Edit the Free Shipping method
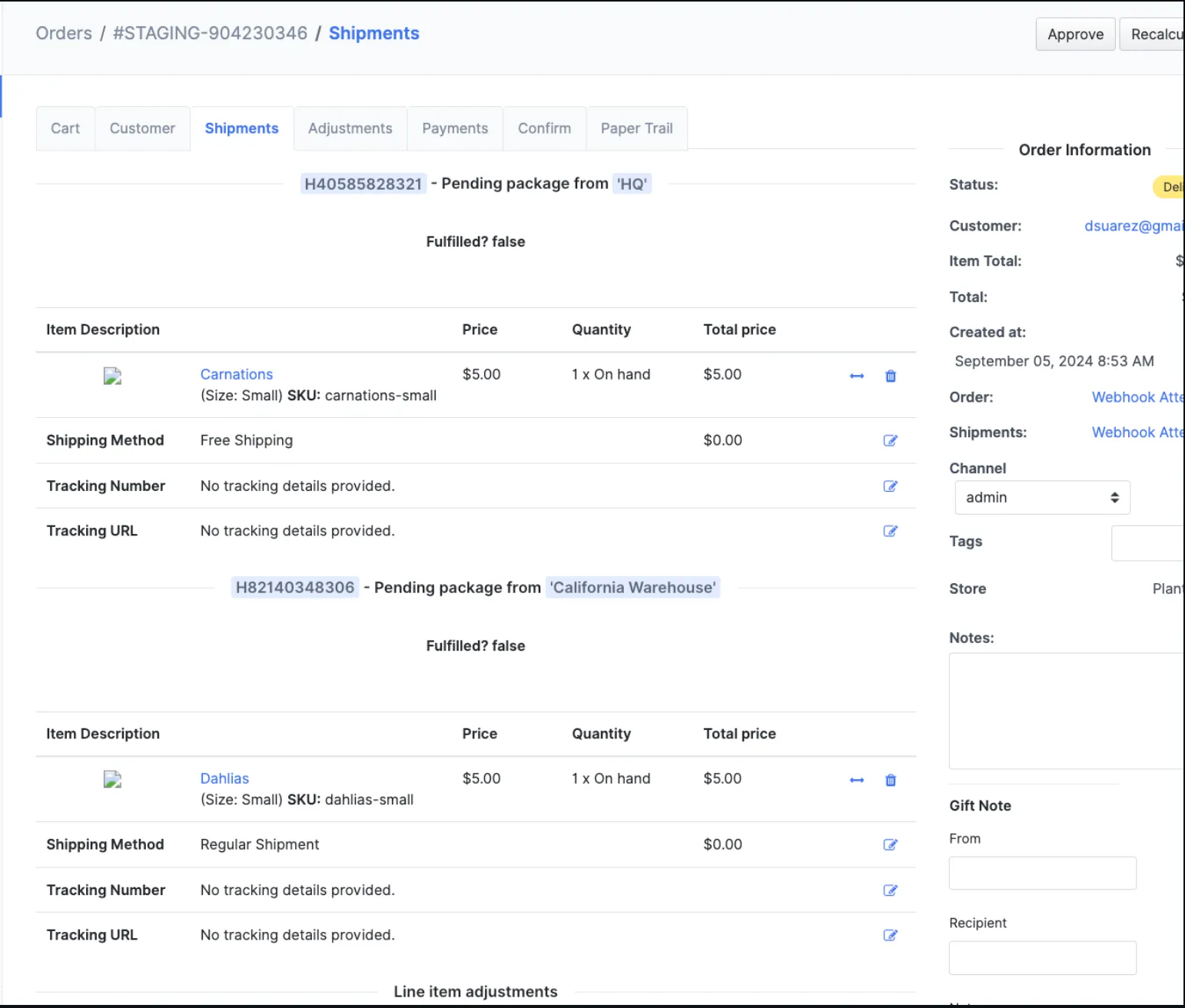1185x1008 pixels. (x=891, y=440)
